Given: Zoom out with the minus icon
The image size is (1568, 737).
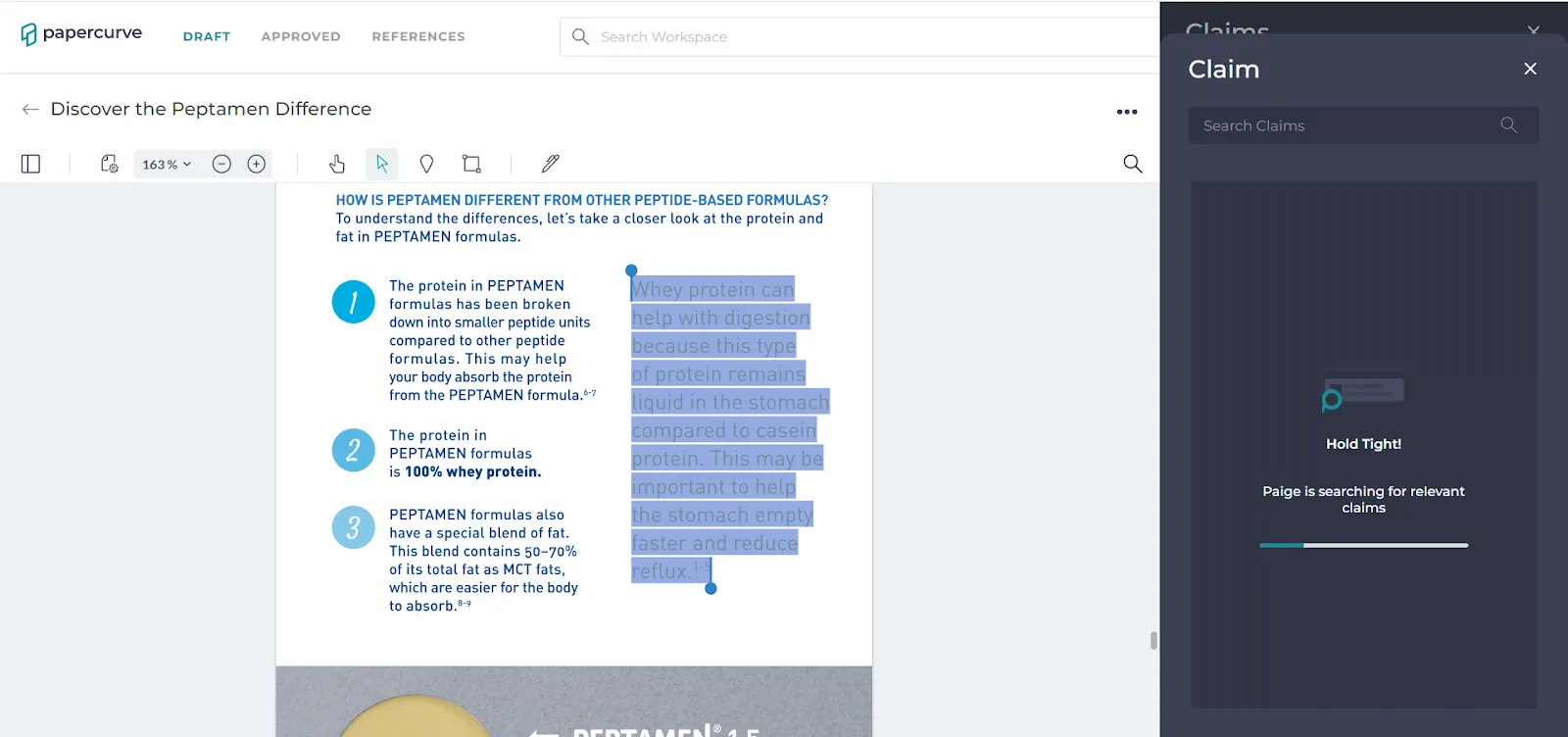Looking at the screenshot, I should (221, 164).
